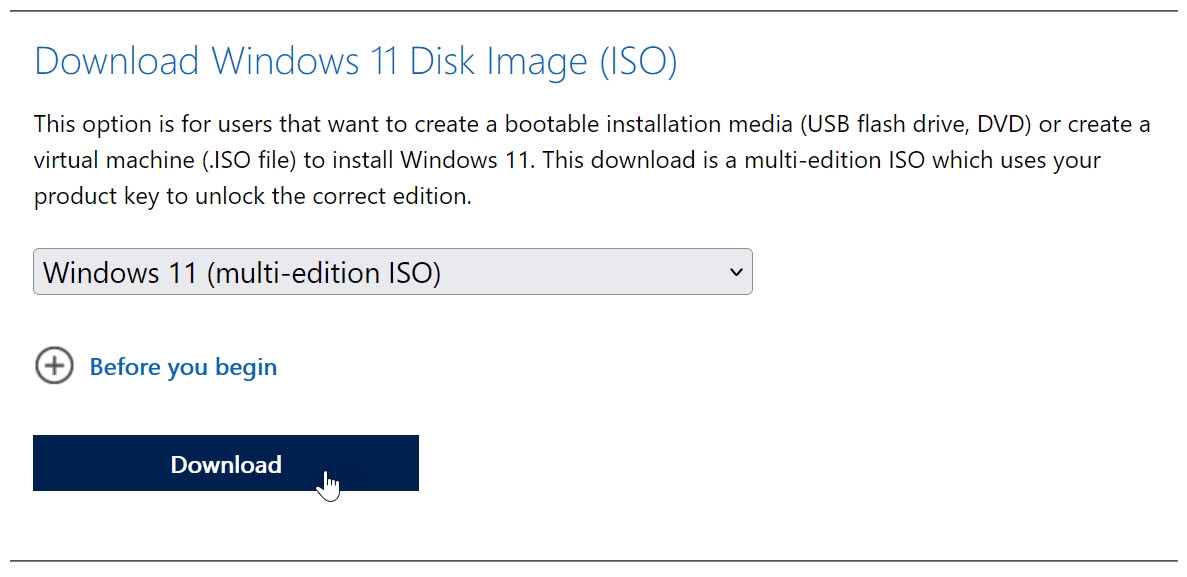Click the dropdown chevron arrow
This screenshot has width=1187, height=577.
pyautogui.click(x=736, y=272)
